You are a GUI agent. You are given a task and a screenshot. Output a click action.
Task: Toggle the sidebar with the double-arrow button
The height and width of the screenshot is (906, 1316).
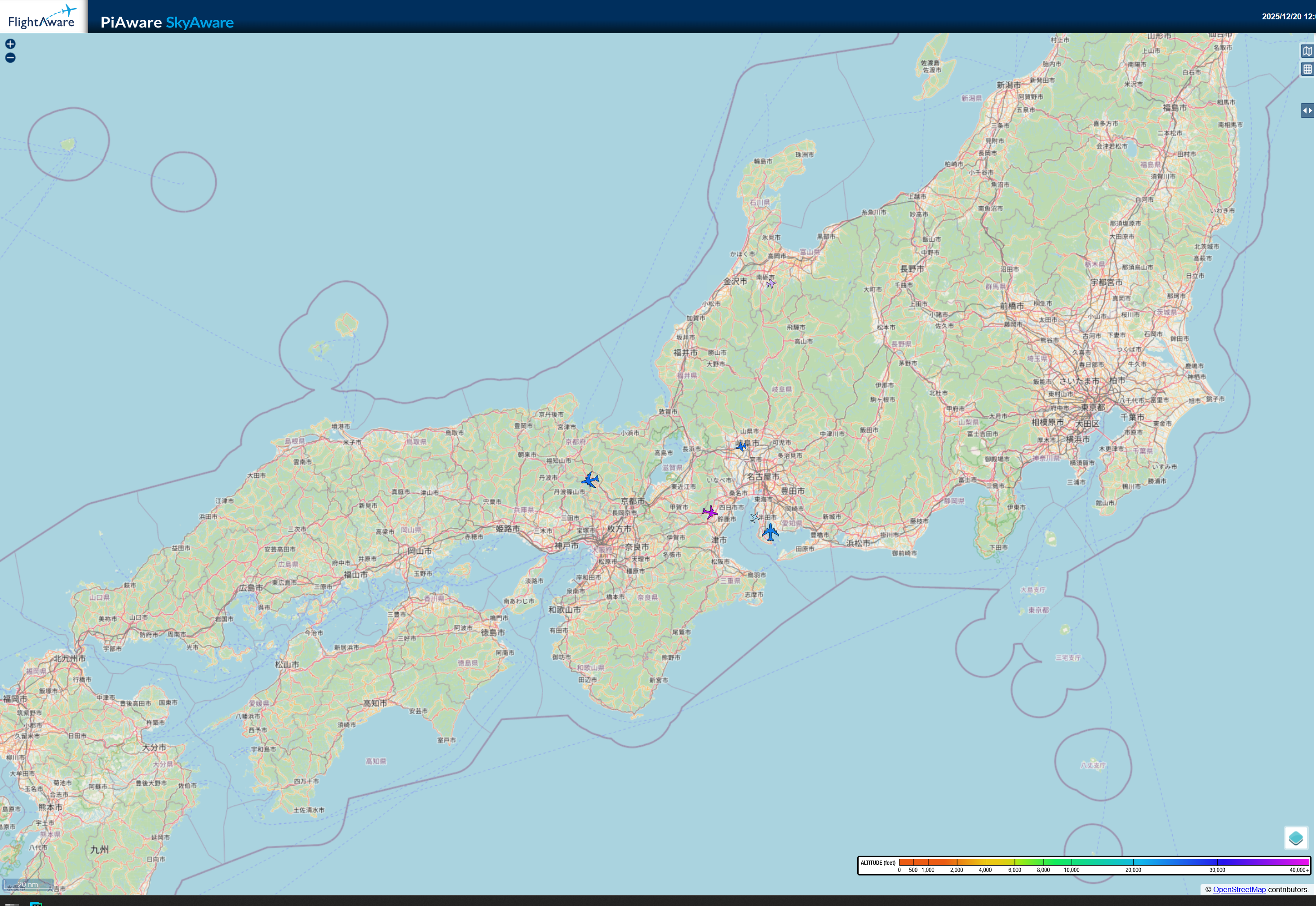click(1307, 110)
